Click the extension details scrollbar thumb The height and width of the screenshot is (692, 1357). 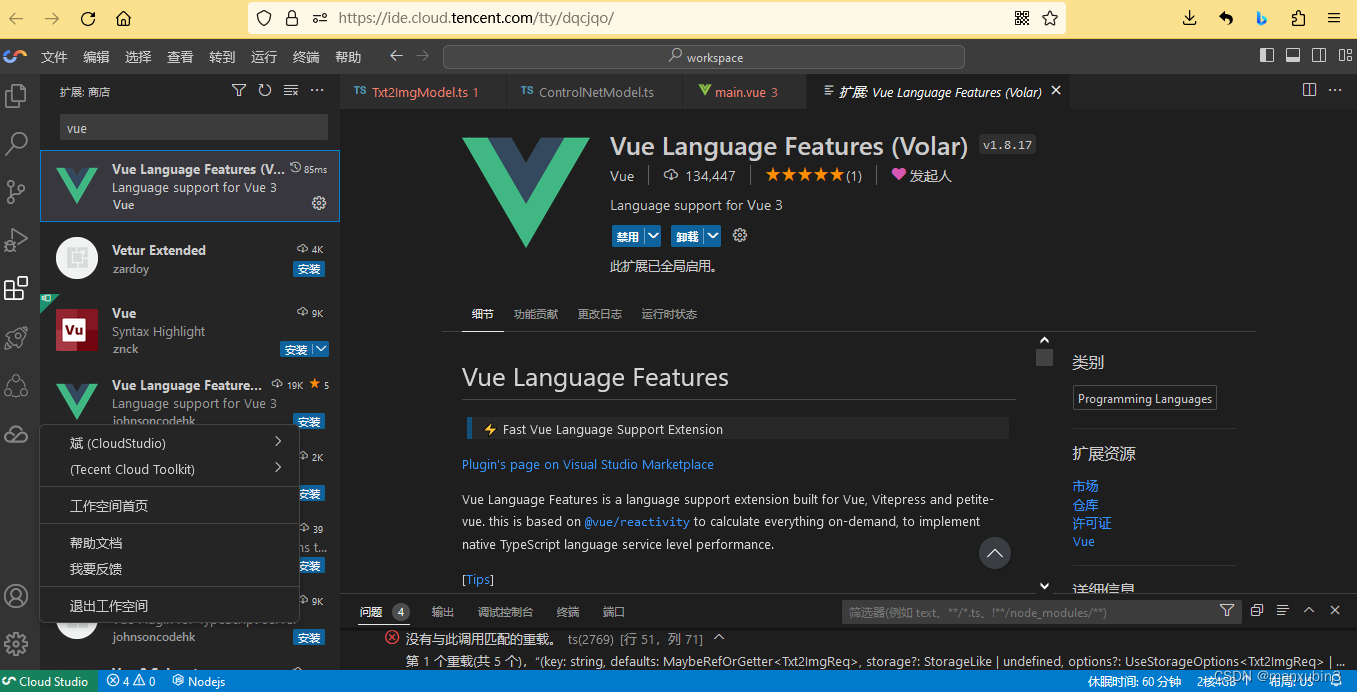[x=1044, y=357]
